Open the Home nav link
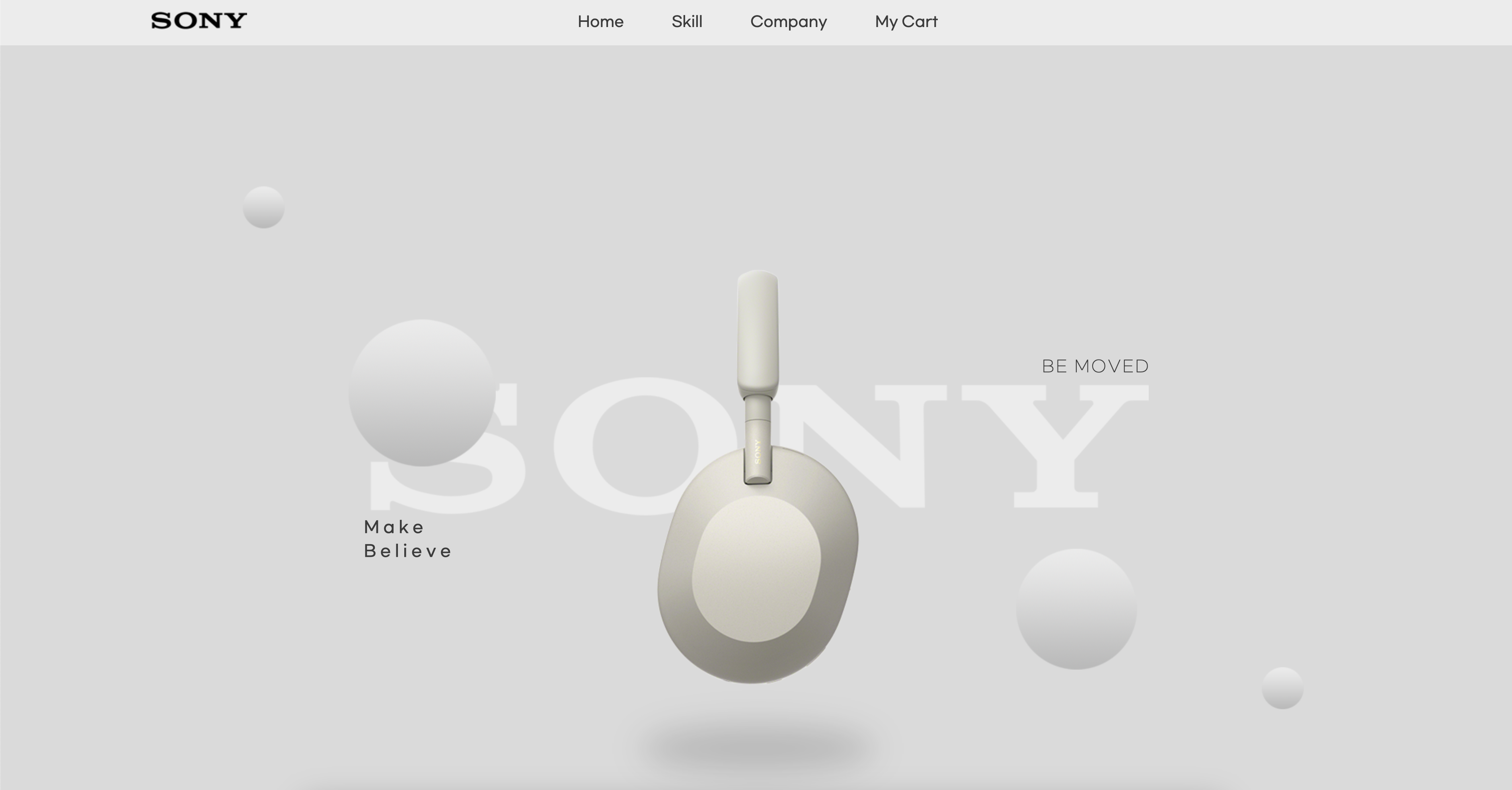The image size is (1512, 790). 600,22
